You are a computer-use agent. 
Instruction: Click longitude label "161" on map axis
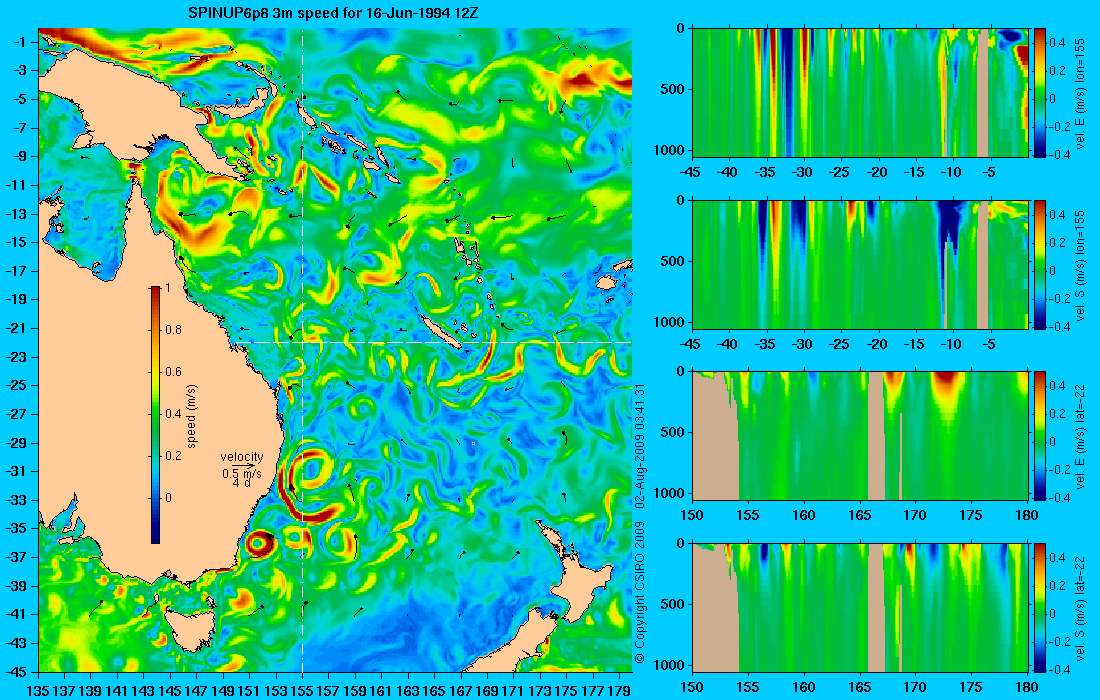(x=382, y=690)
